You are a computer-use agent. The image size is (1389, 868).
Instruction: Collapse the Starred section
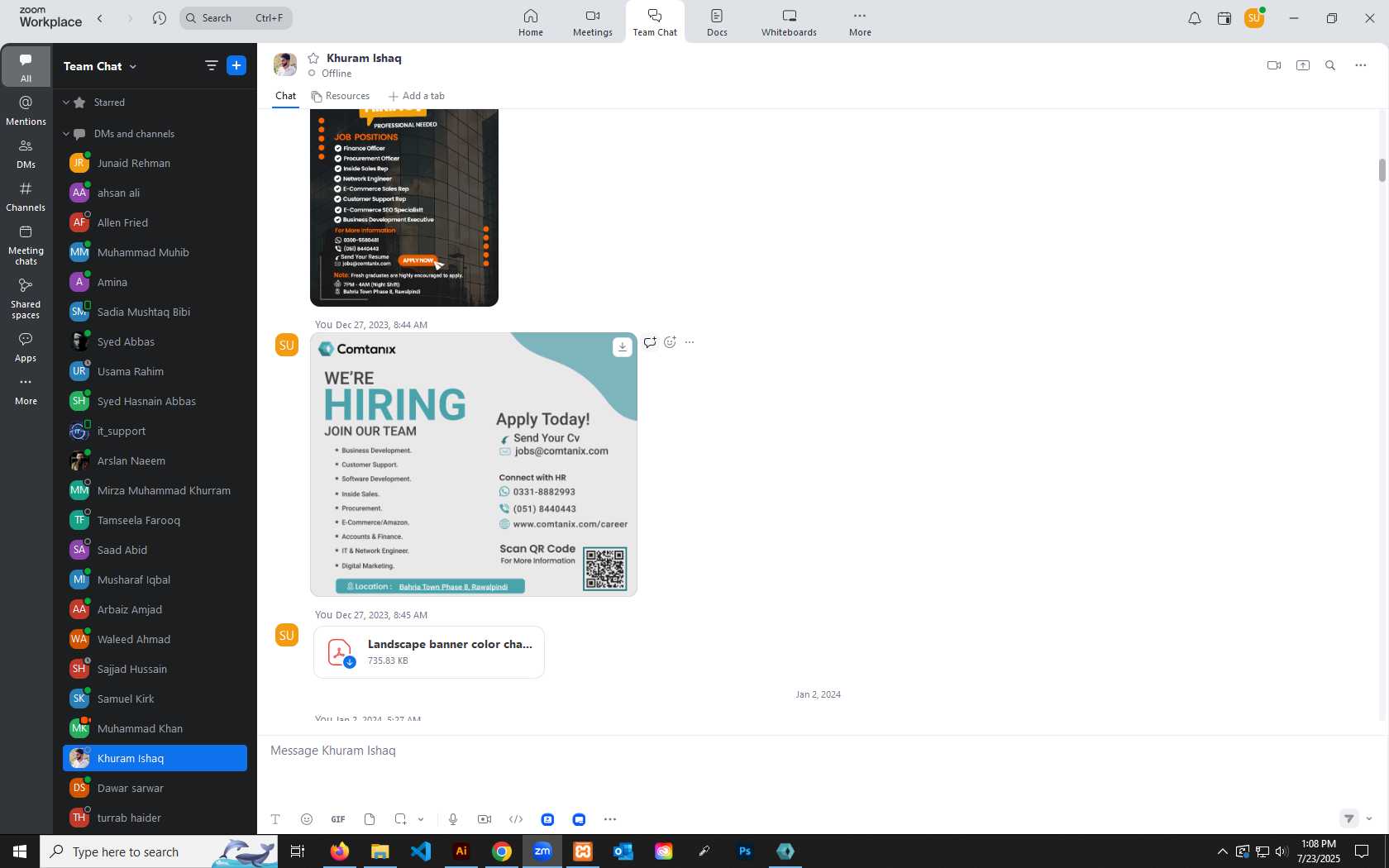click(66, 103)
